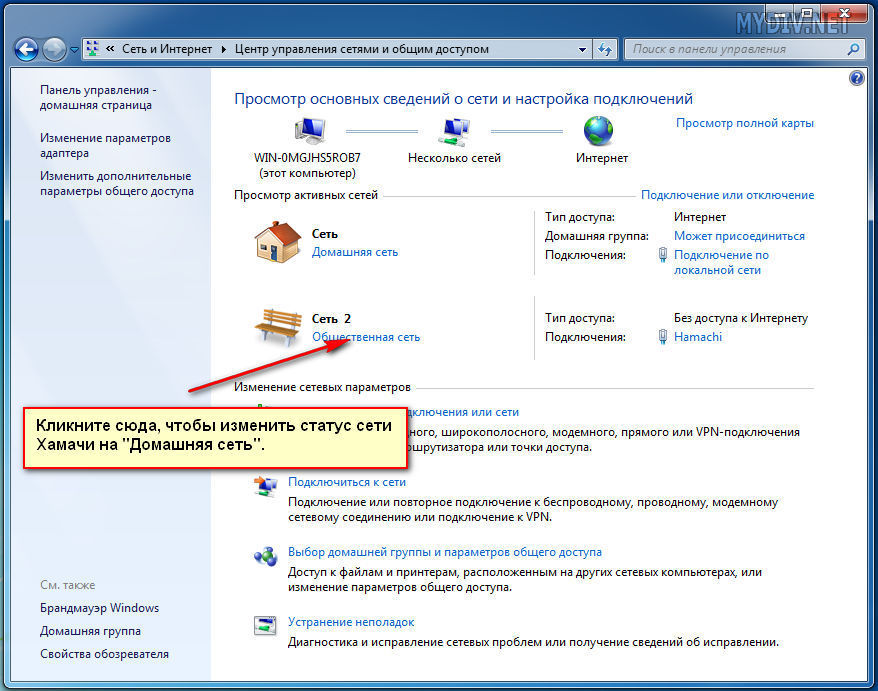This screenshot has height=691, width=878.
Task: Click the Общественная сеть link
Action: 366,337
